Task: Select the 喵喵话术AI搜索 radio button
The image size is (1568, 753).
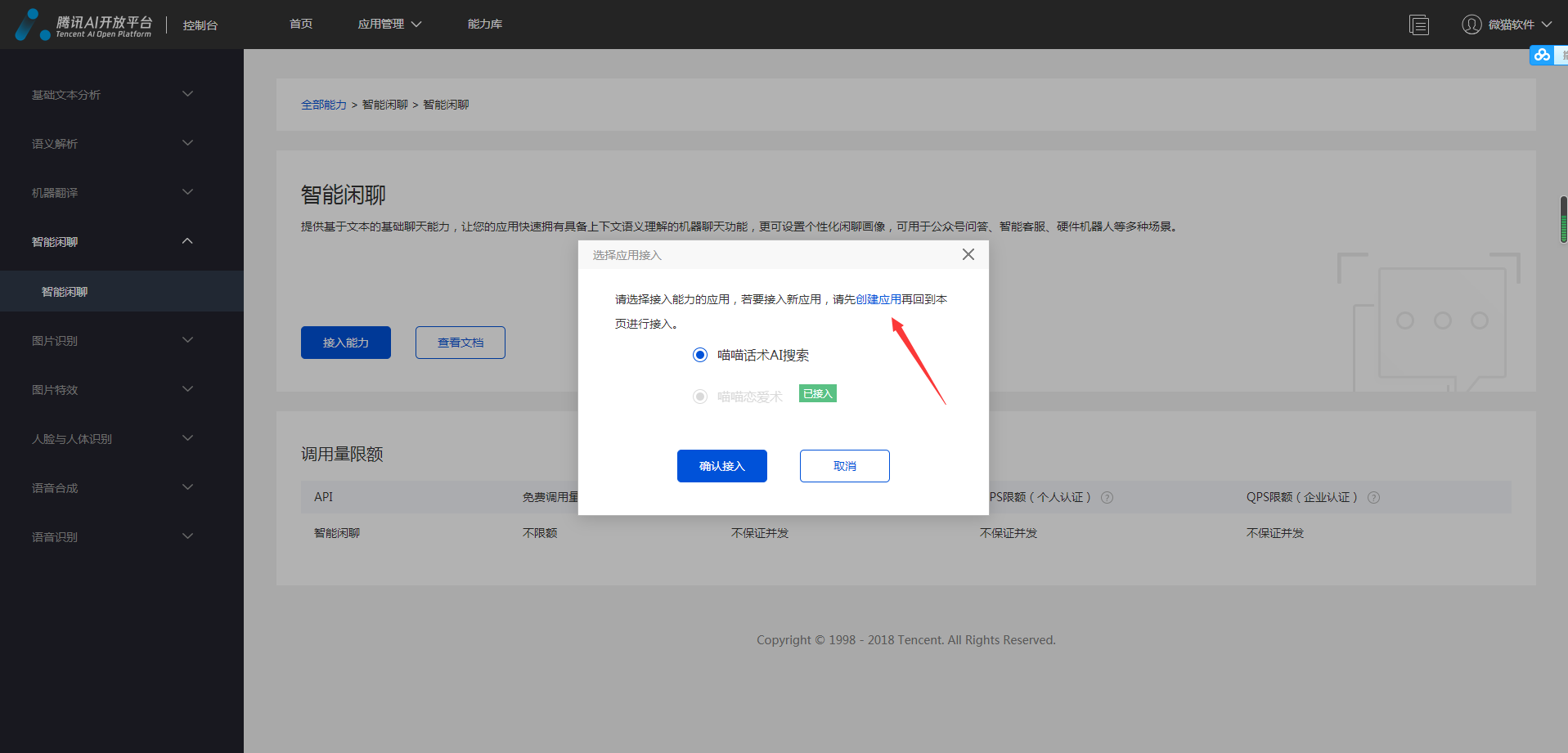Action: [699, 355]
